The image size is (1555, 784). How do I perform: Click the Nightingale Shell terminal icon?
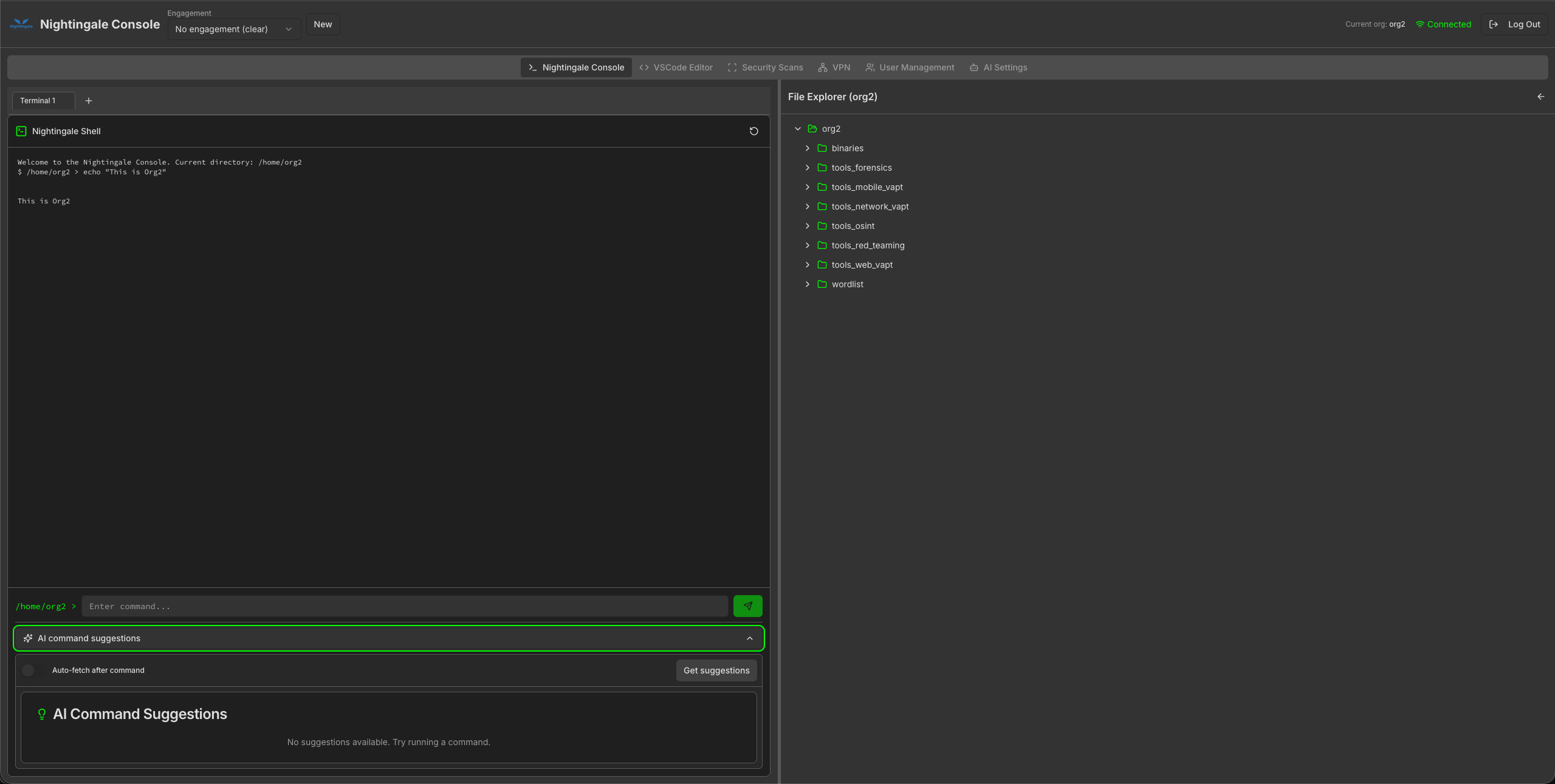click(x=21, y=131)
